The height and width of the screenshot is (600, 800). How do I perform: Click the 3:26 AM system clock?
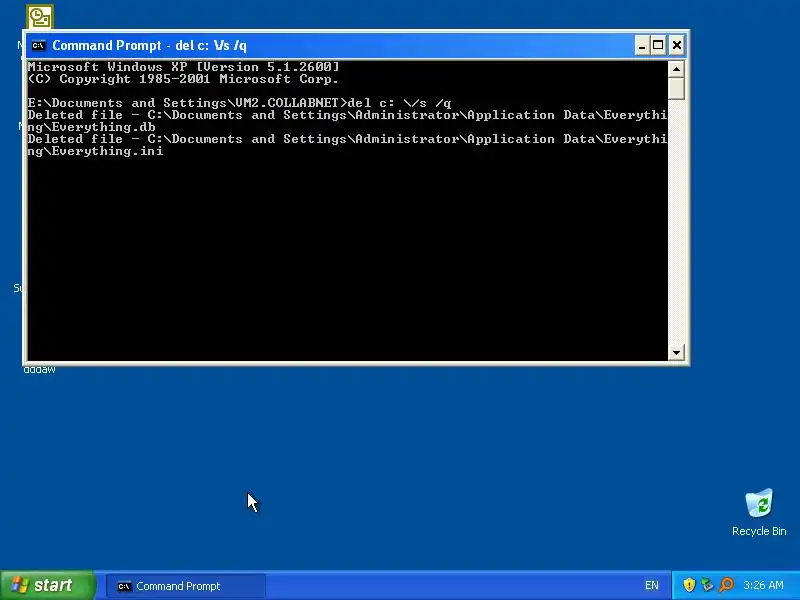click(x=763, y=585)
